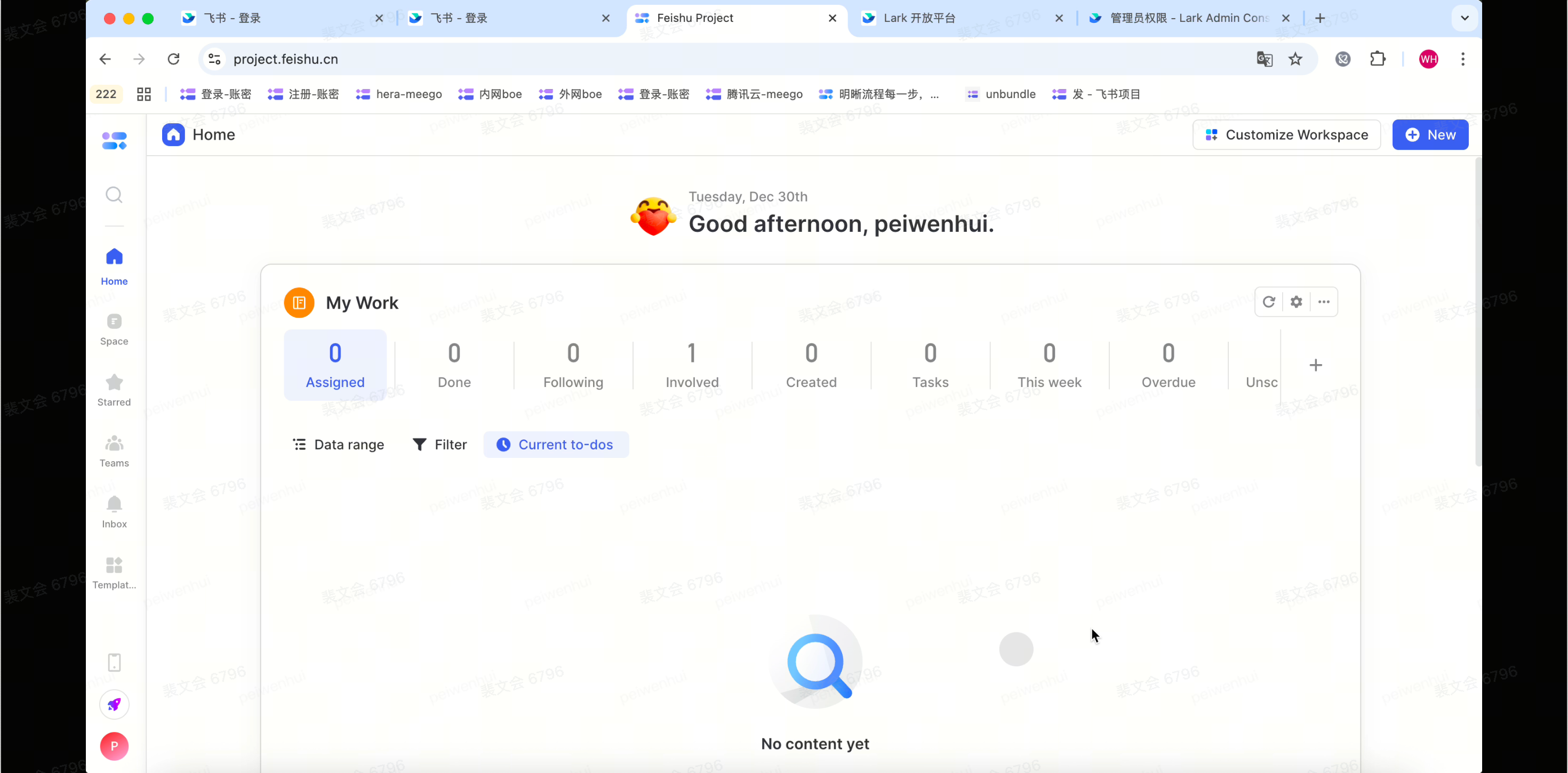Click the mobile phone icon in sidebar
The image size is (1568, 773).
pyautogui.click(x=115, y=662)
